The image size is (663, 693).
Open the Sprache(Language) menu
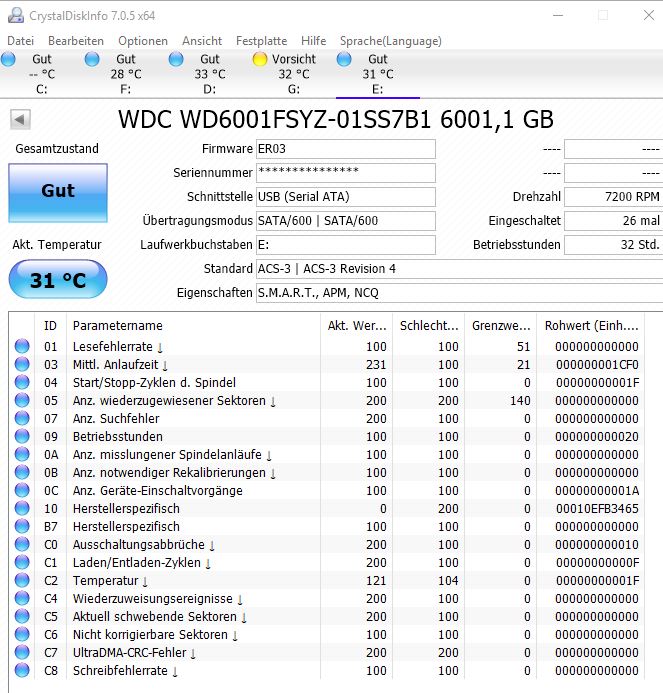point(391,41)
